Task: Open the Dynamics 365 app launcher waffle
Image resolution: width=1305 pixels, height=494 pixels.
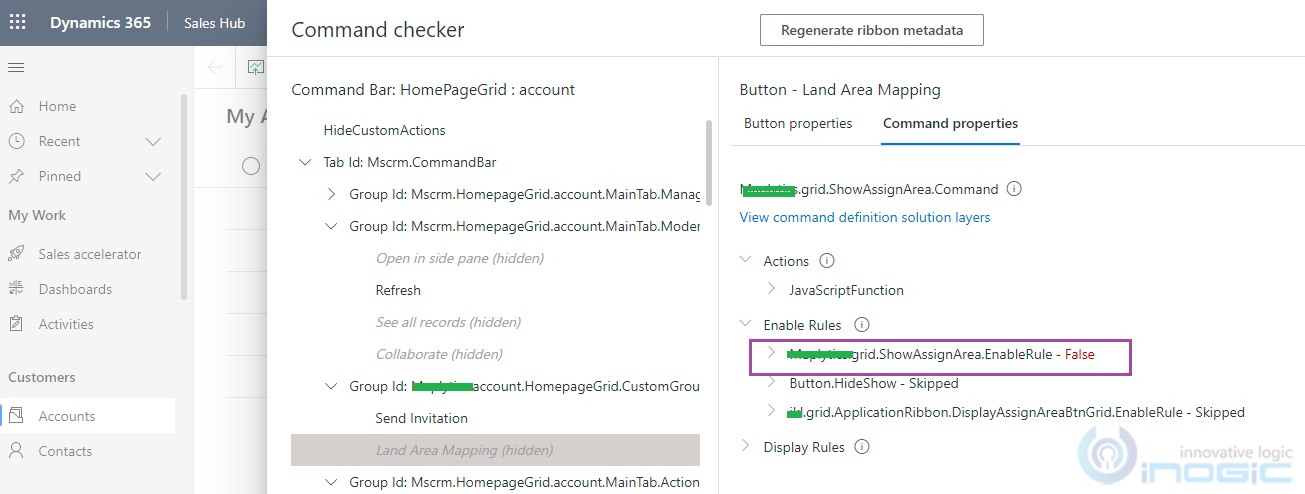Action: (18, 22)
